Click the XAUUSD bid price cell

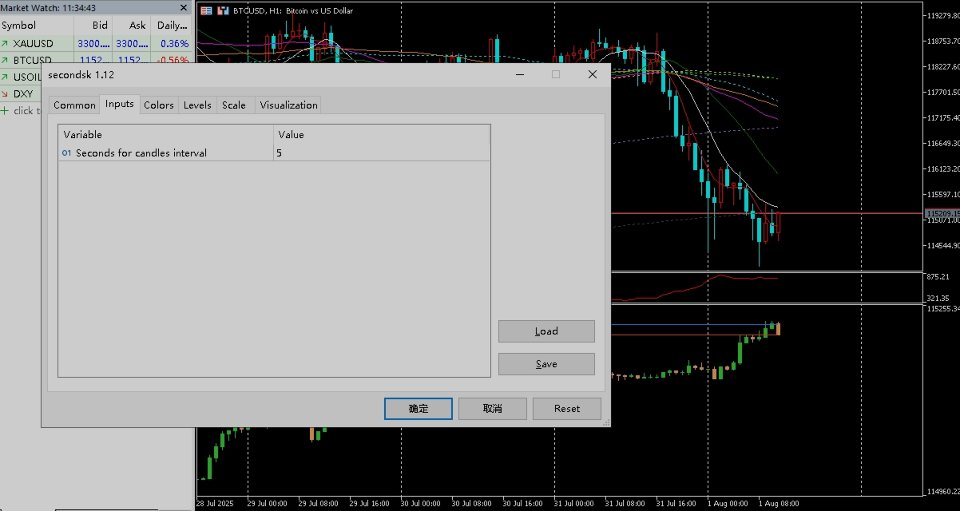[94, 44]
